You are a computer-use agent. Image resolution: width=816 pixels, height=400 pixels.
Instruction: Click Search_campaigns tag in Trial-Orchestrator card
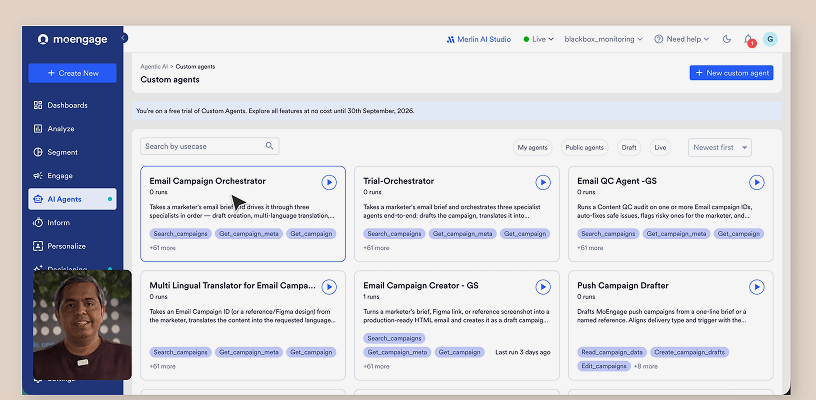coord(394,234)
